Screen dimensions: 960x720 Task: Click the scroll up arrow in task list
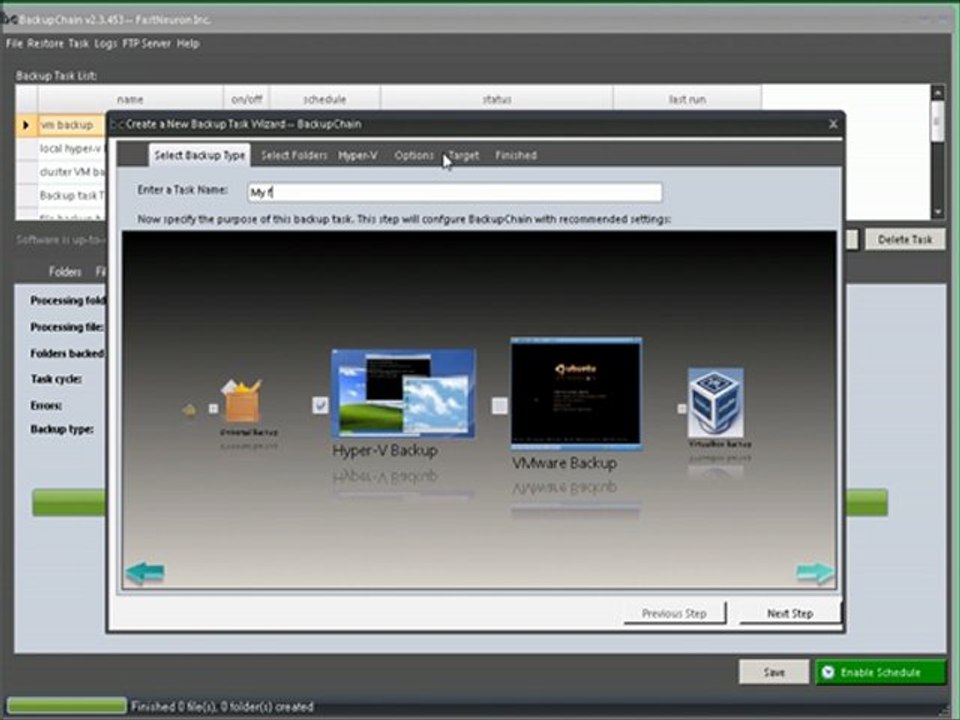[937, 92]
